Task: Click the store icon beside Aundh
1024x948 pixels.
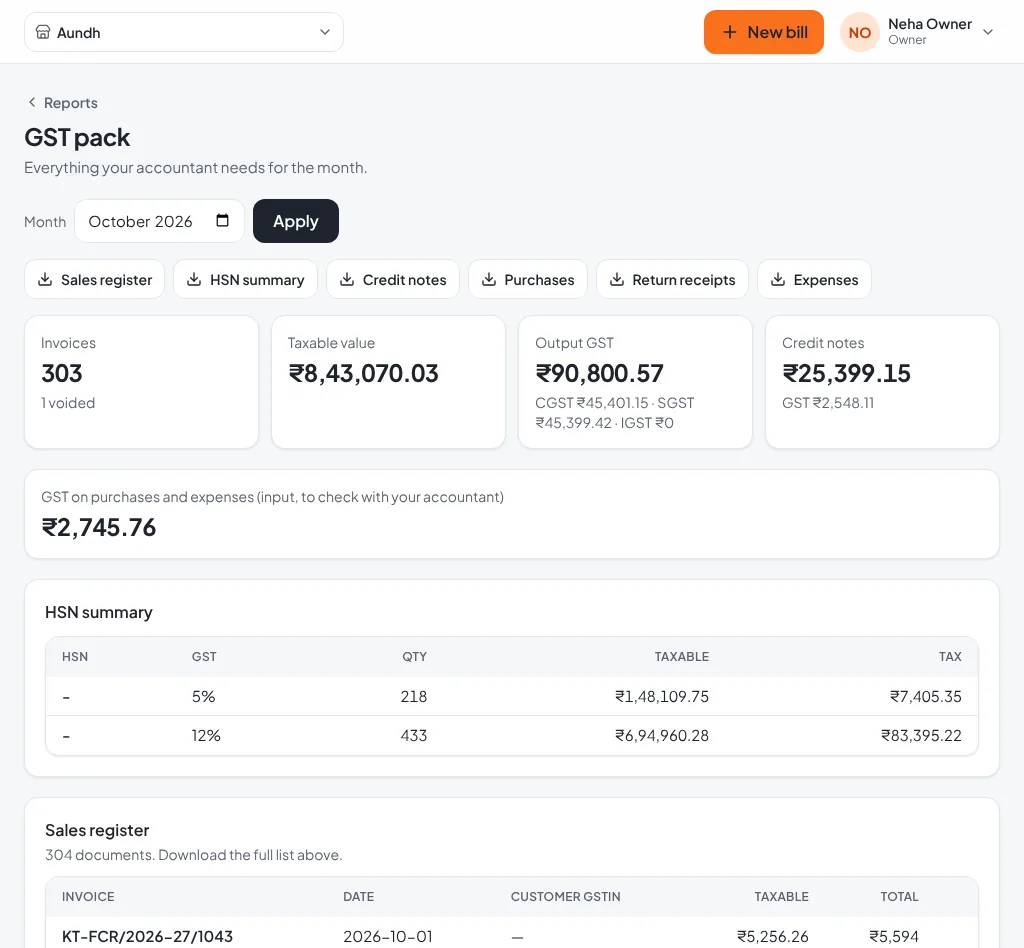Action: (x=42, y=32)
